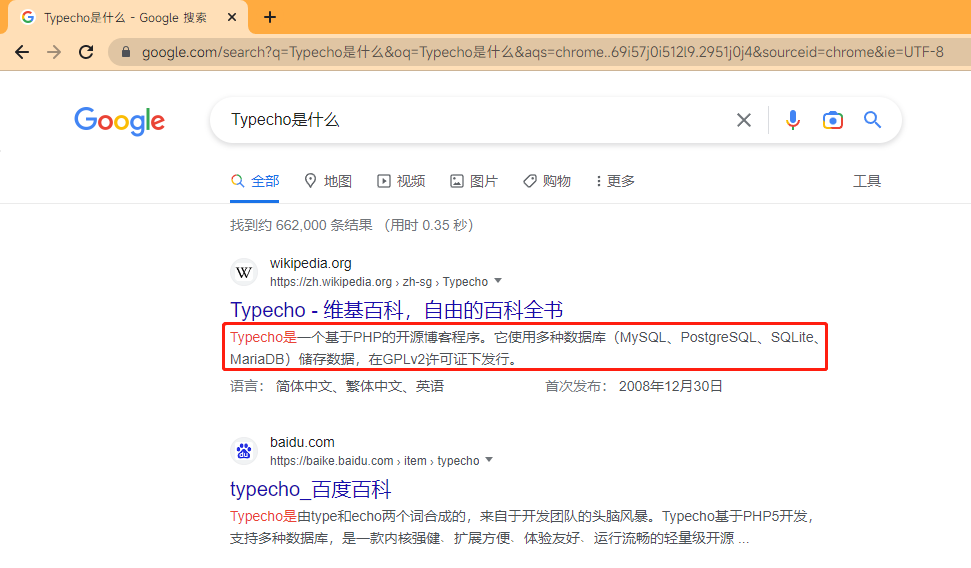The image size is (971, 568).
Task: Open typecho_百度百科 result link
Action: 310,489
